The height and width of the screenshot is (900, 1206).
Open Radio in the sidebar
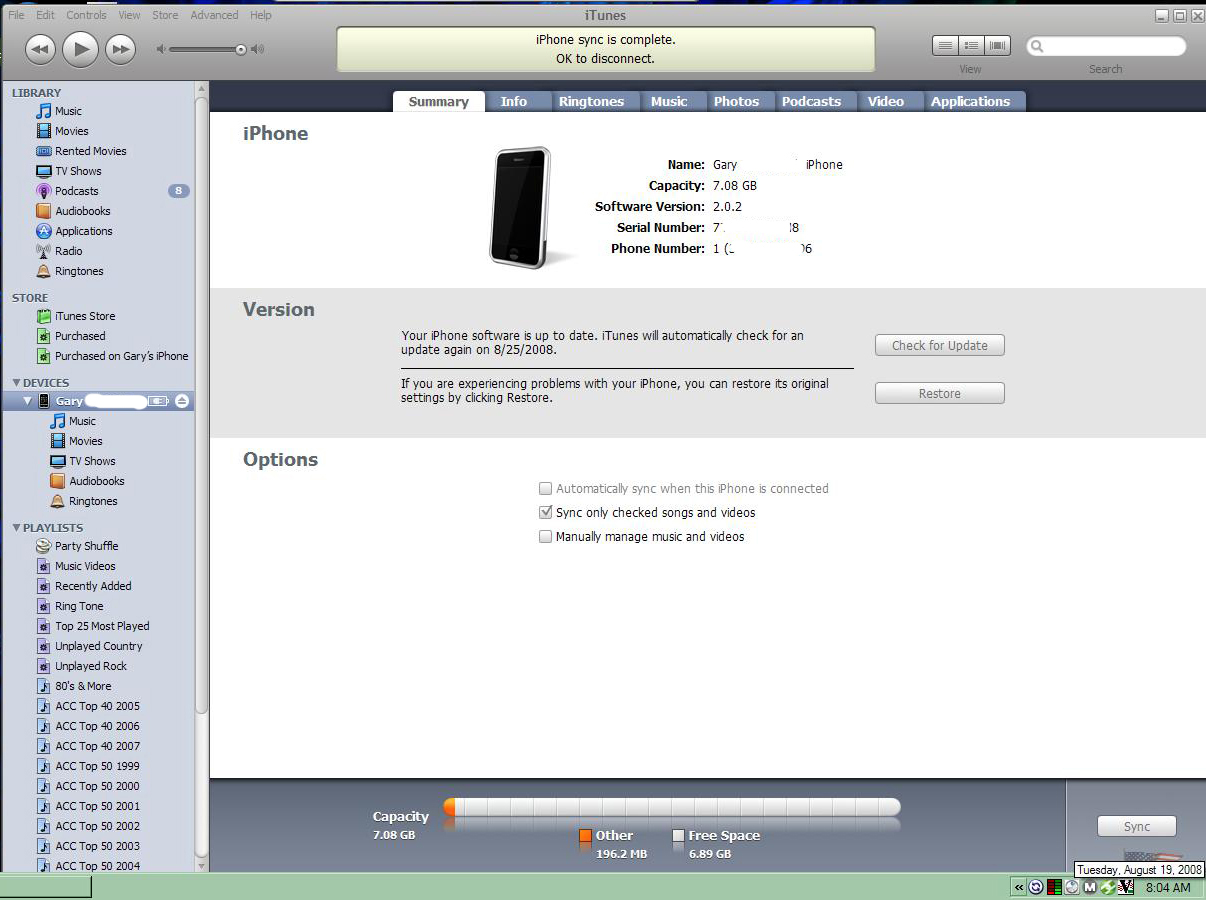point(68,251)
